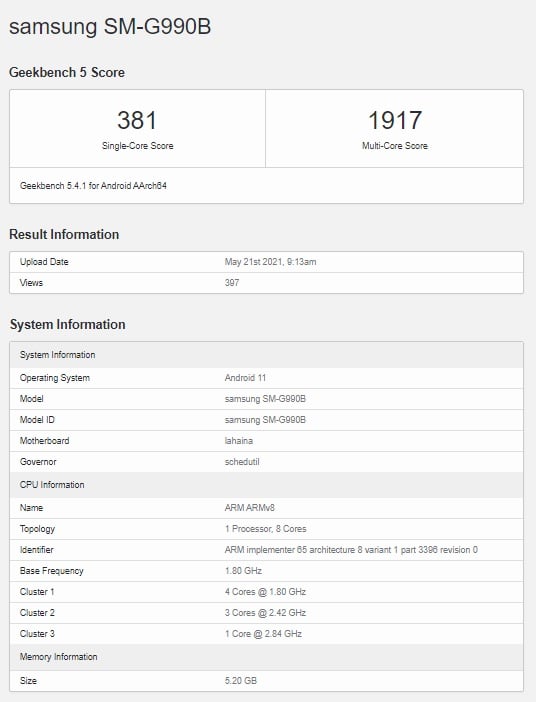This screenshot has height=702, width=536.
Task: Click the Multi-Core Score label
Action: click(394, 146)
